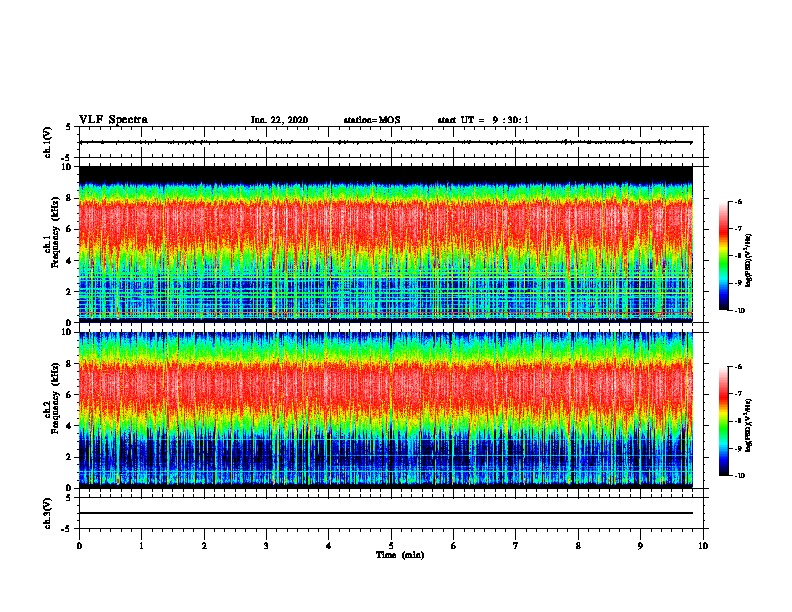The image size is (792, 612).
Task: Click the "Time (min)" x-axis label
Action: pos(400,555)
